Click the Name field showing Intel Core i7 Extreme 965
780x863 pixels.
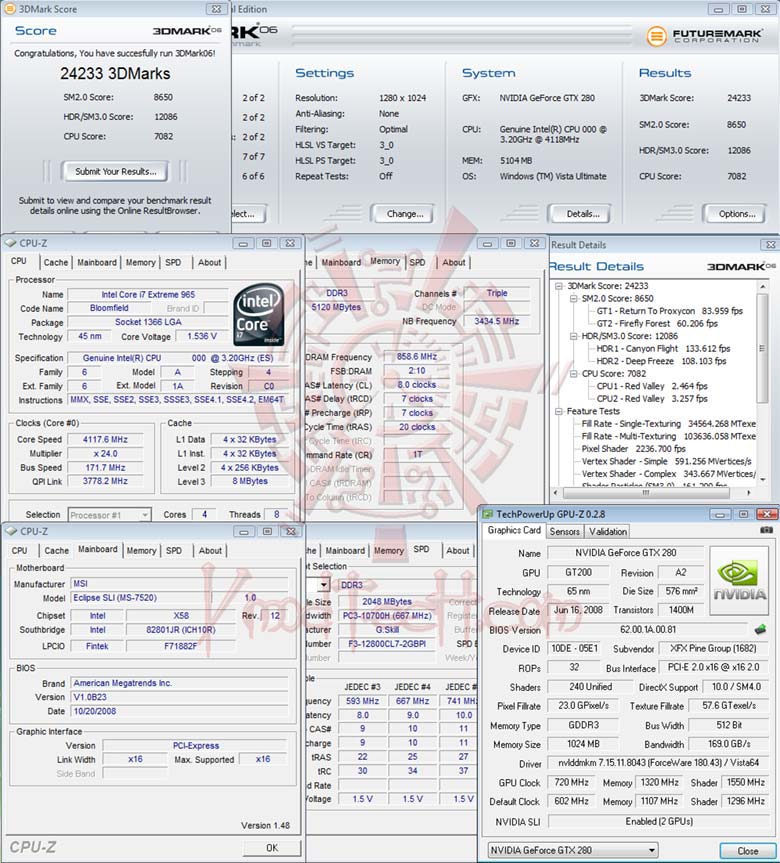tap(148, 294)
